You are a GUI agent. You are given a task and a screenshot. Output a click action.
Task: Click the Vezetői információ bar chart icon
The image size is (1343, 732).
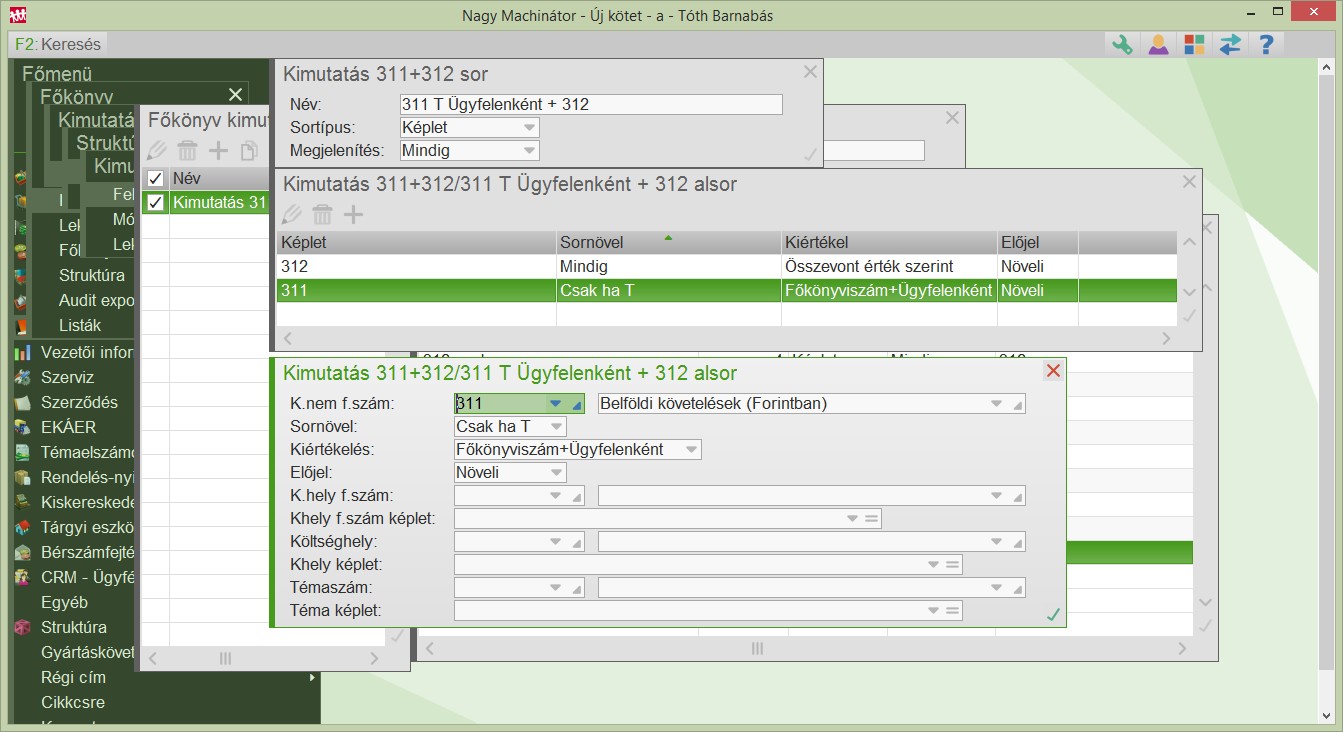[23, 352]
